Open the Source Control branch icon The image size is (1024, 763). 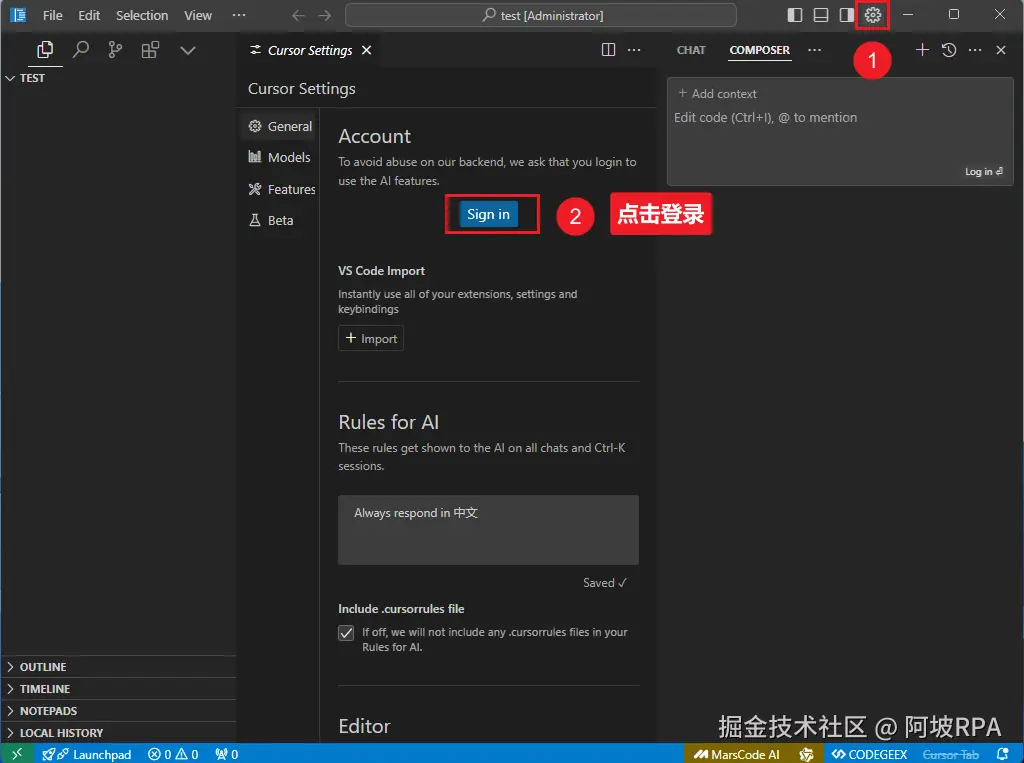coord(115,50)
